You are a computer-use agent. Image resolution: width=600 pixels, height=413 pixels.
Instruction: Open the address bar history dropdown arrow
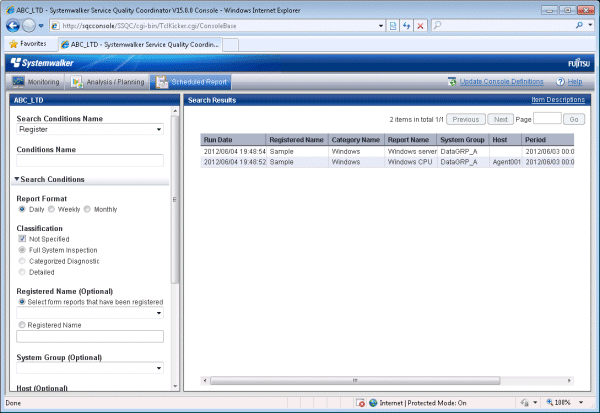381,26
